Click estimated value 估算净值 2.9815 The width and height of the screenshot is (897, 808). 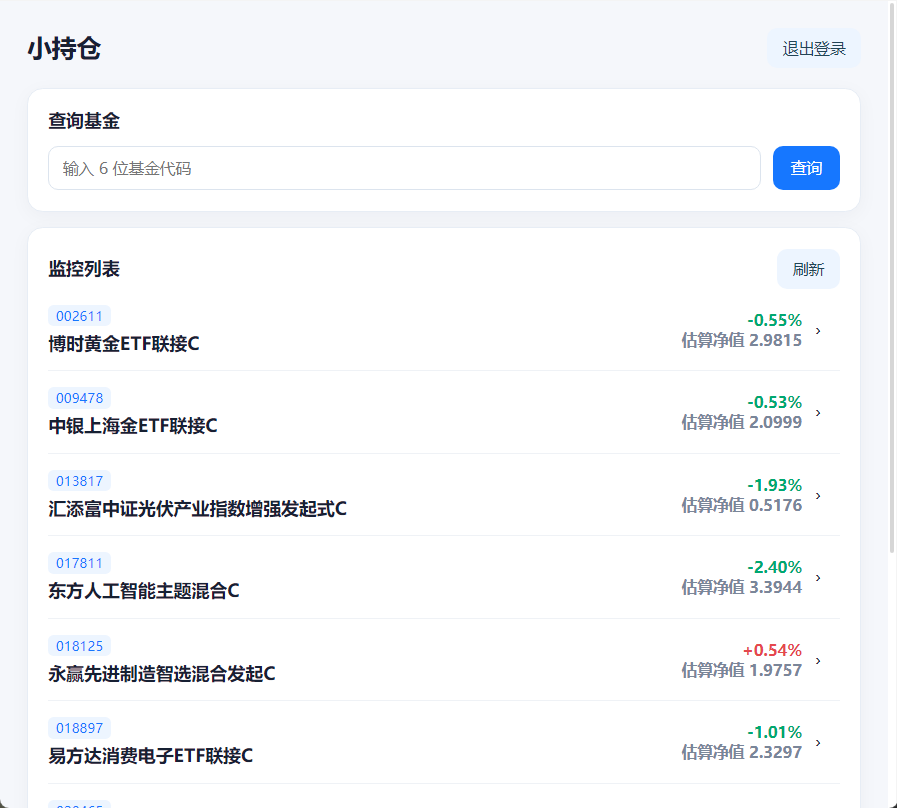pos(741,340)
